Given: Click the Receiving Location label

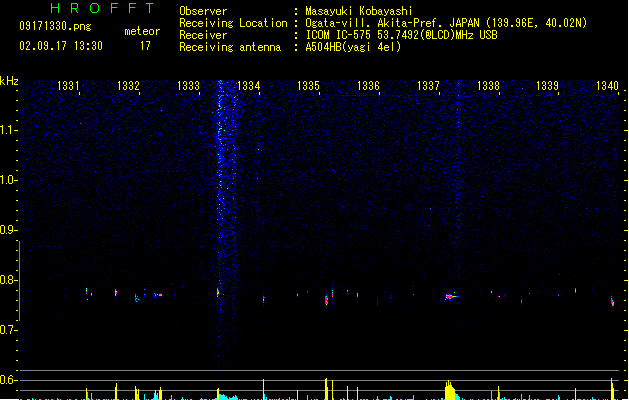Looking at the screenshot, I should [x=233, y=23].
